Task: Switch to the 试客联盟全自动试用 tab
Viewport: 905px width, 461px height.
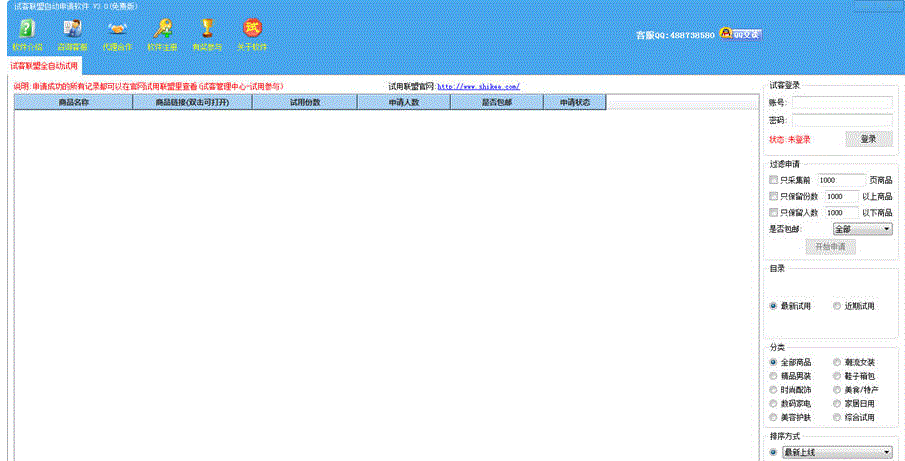Action: coord(44,66)
